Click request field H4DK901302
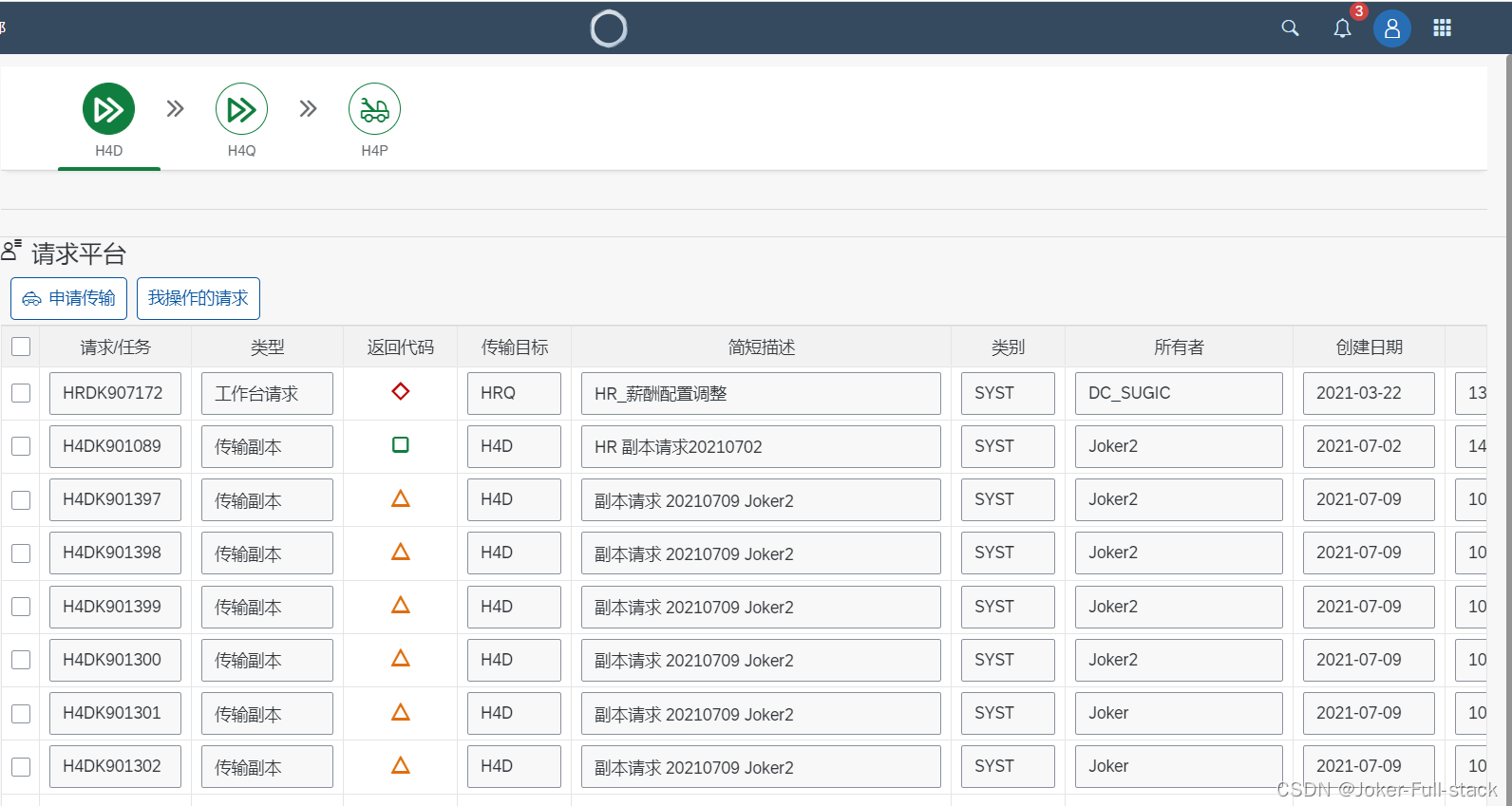Screen dimensions: 1512x806 [115, 767]
